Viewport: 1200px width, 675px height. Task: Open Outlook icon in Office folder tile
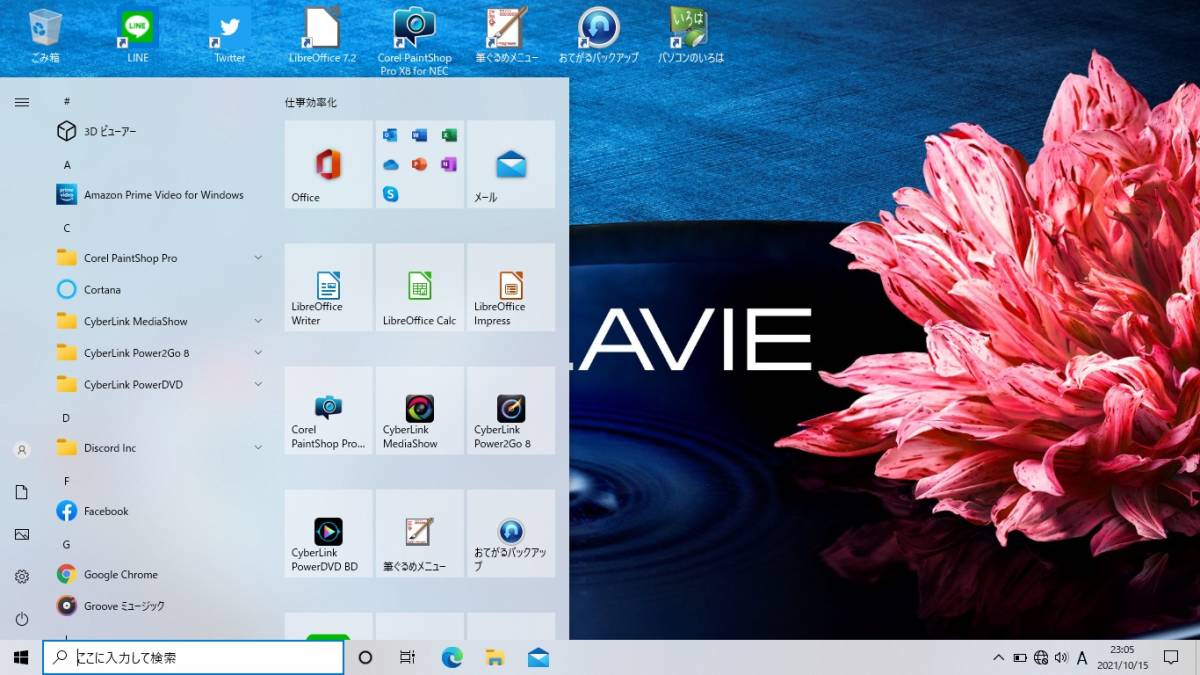tap(390, 135)
